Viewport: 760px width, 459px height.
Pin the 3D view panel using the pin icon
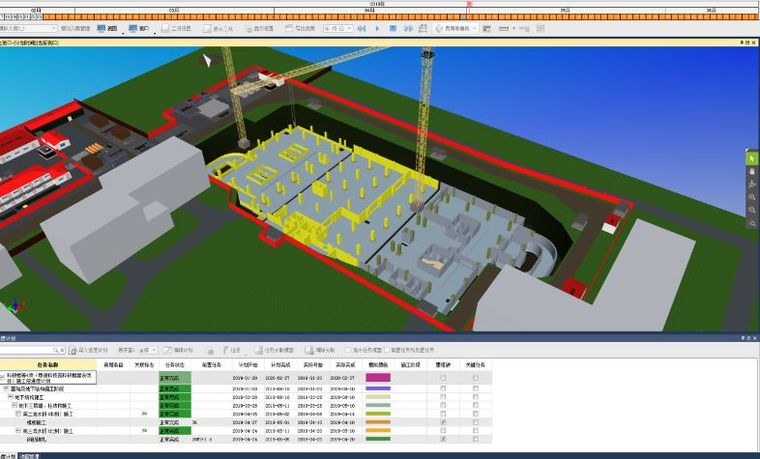click(742, 43)
